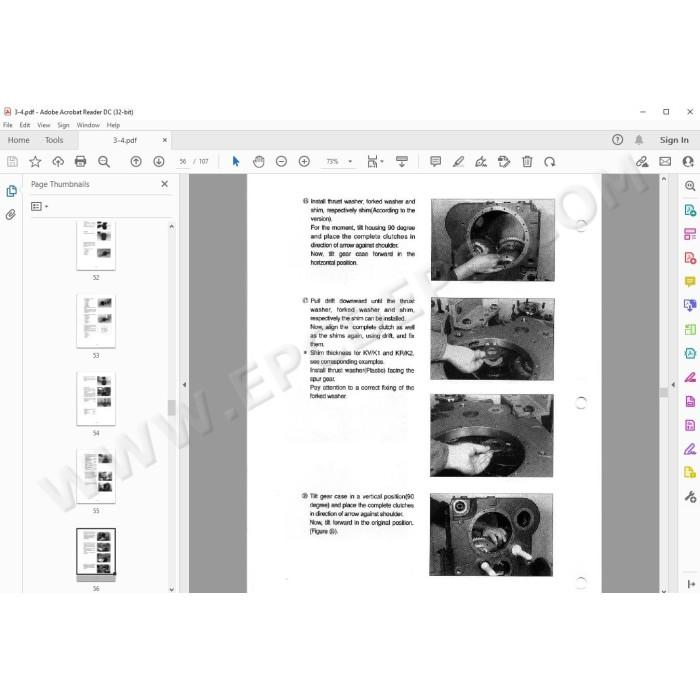Select the highlight text pen tool

coord(458,162)
